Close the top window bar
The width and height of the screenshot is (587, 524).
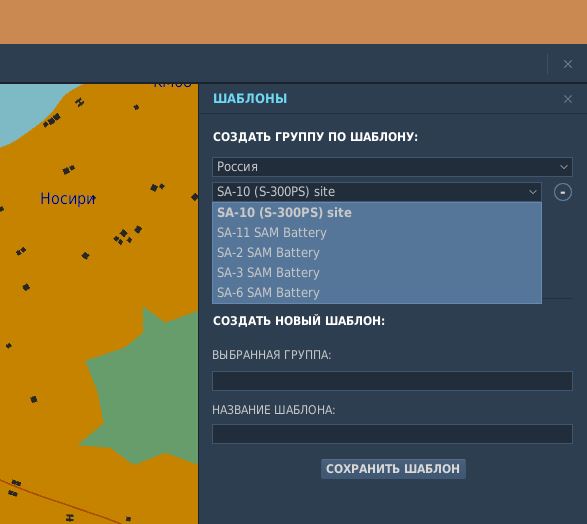pyautogui.click(x=568, y=64)
